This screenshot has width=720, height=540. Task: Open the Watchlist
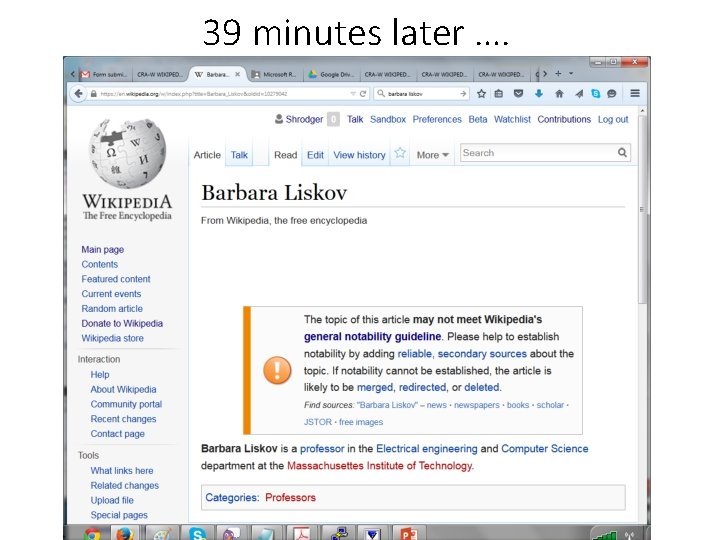pyautogui.click(x=512, y=119)
